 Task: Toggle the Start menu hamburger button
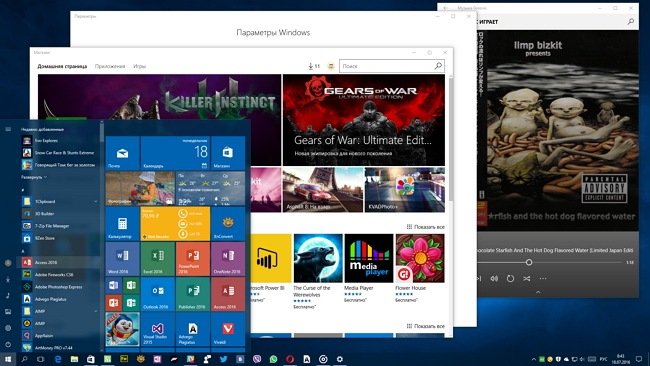[8, 129]
